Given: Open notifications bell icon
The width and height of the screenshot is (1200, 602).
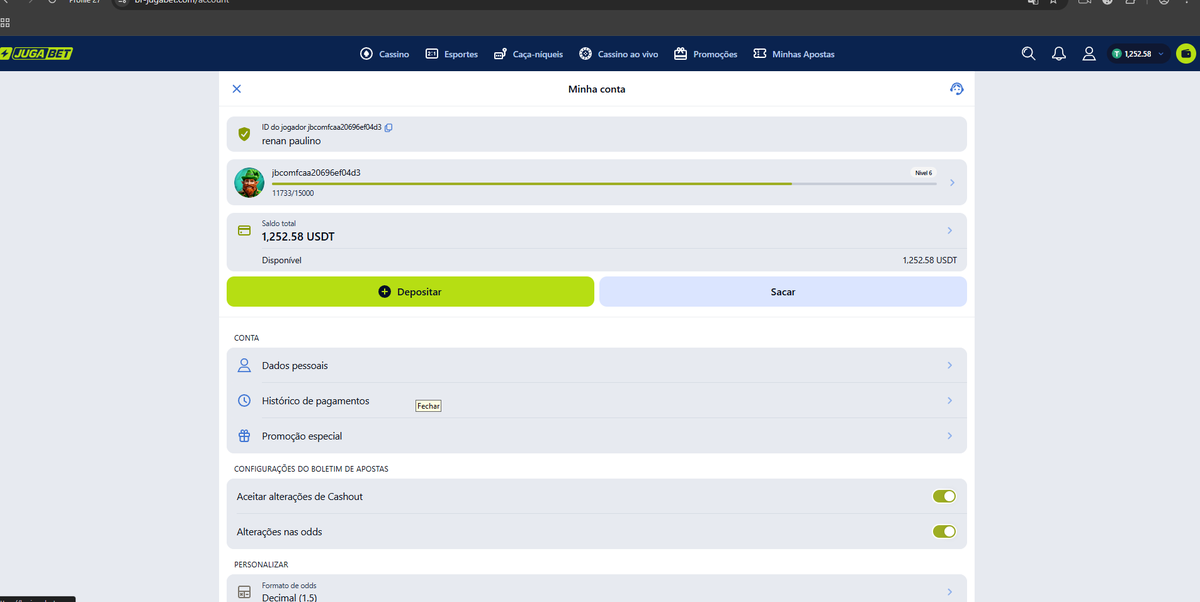Looking at the screenshot, I should point(1059,54).
